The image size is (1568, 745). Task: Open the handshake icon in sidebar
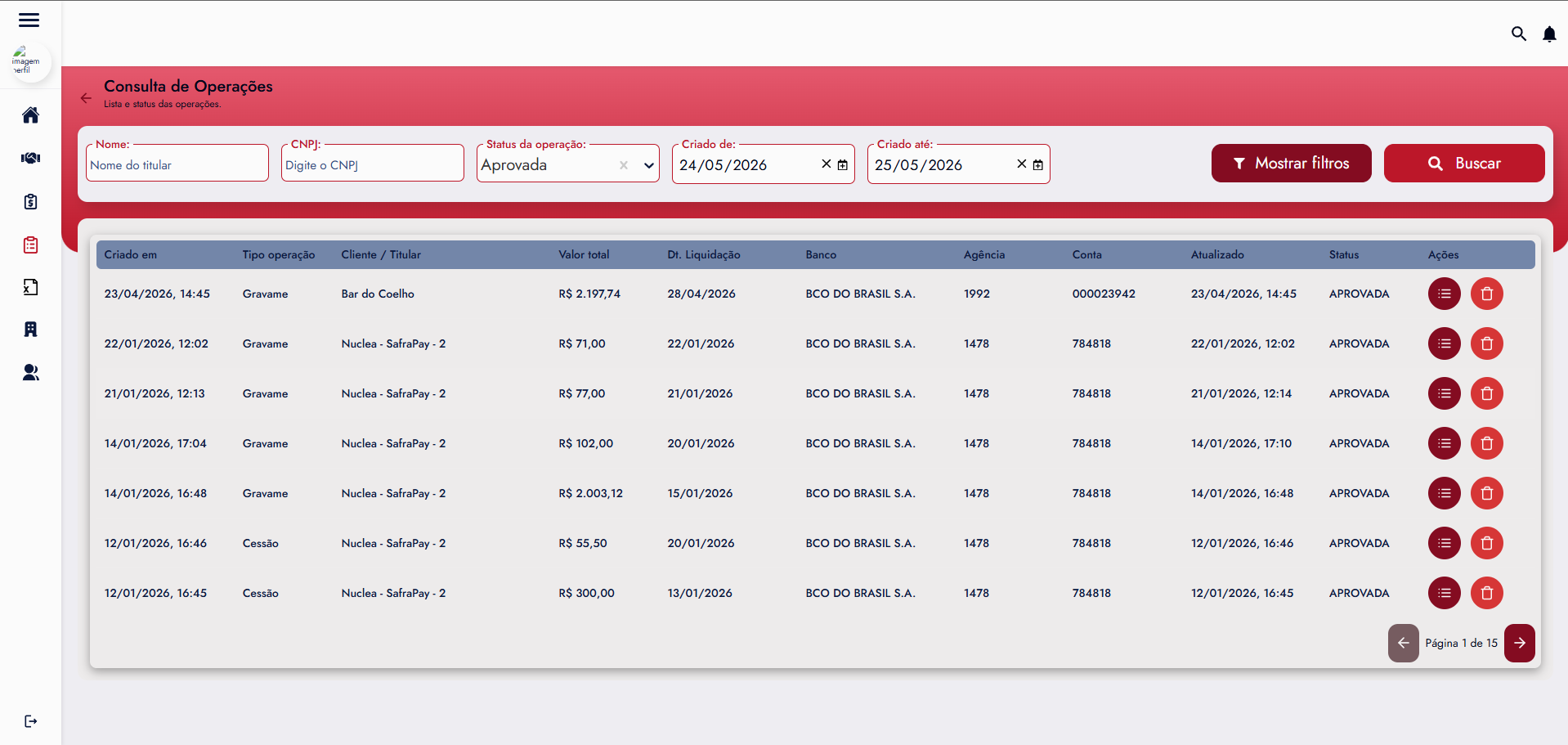coord(30,159)
